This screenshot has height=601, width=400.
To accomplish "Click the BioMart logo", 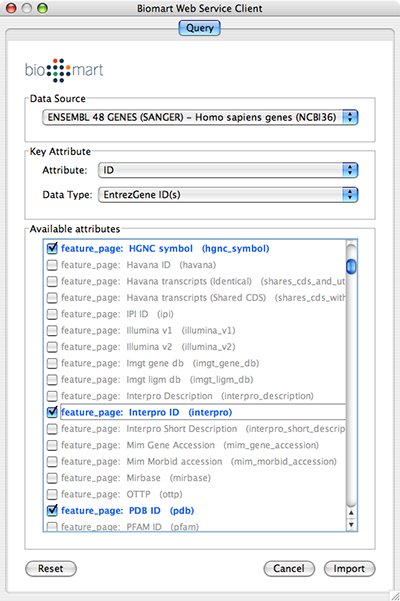I will point(64,70).
